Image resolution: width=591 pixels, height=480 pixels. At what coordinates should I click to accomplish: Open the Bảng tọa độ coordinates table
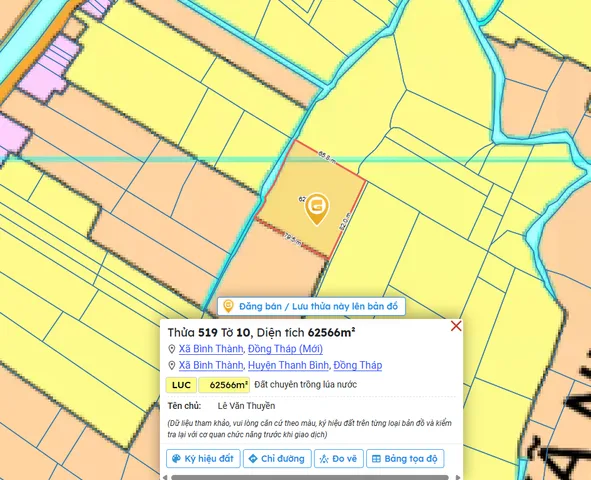pyautogui.click(x=405, y=459)
